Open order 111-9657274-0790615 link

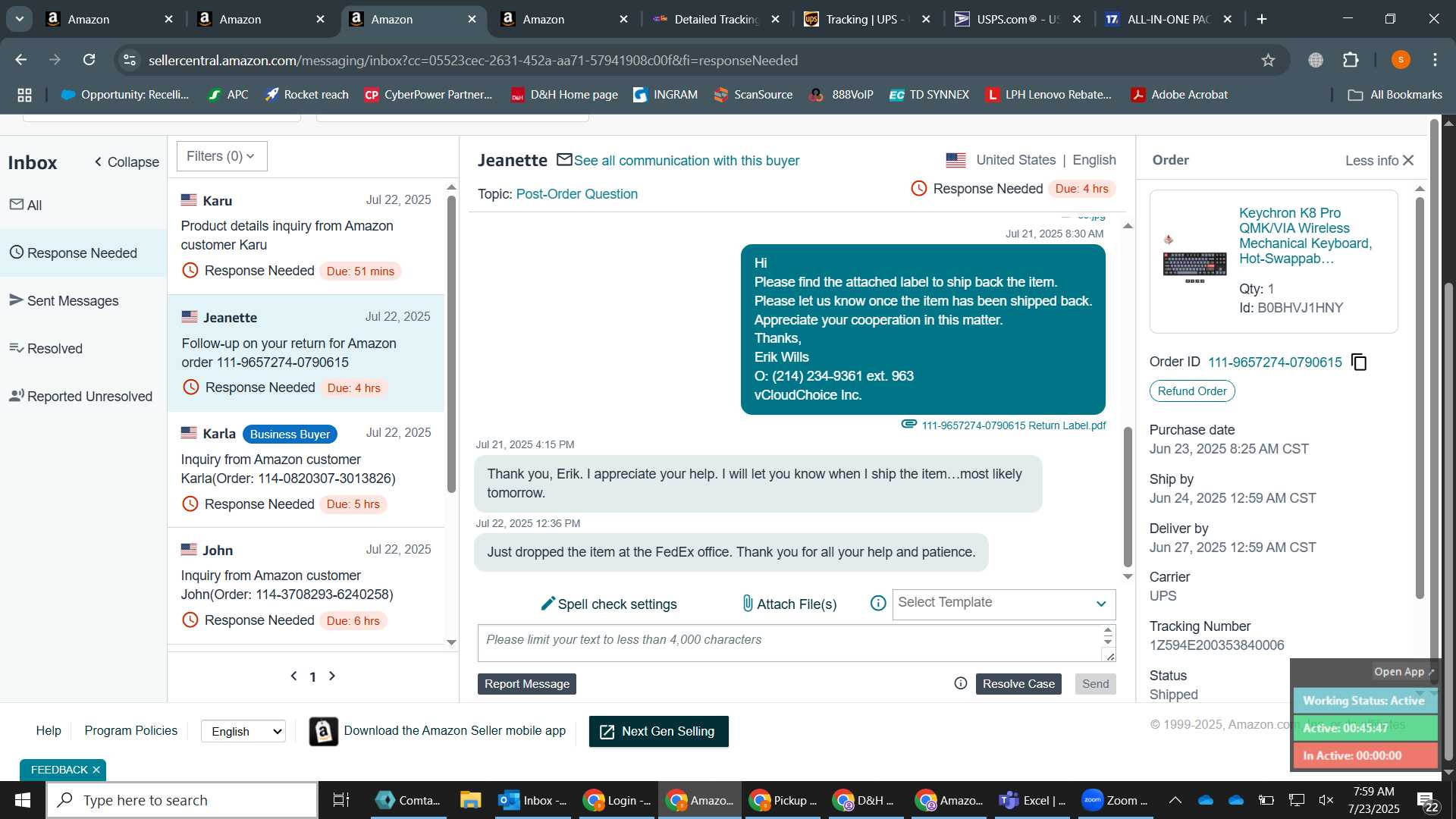click(1275, 362)
